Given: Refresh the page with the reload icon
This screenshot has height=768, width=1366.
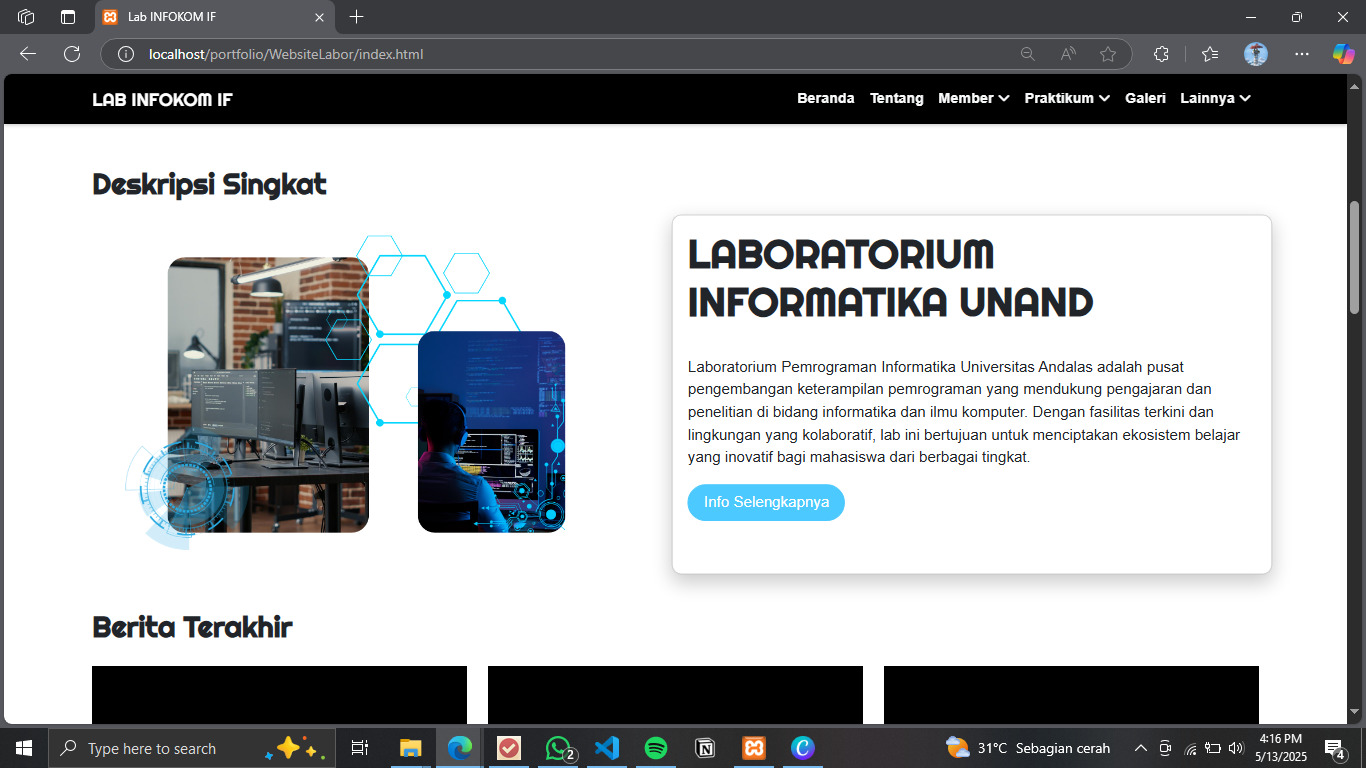Looking at the screenshot, I should point(72,54).
